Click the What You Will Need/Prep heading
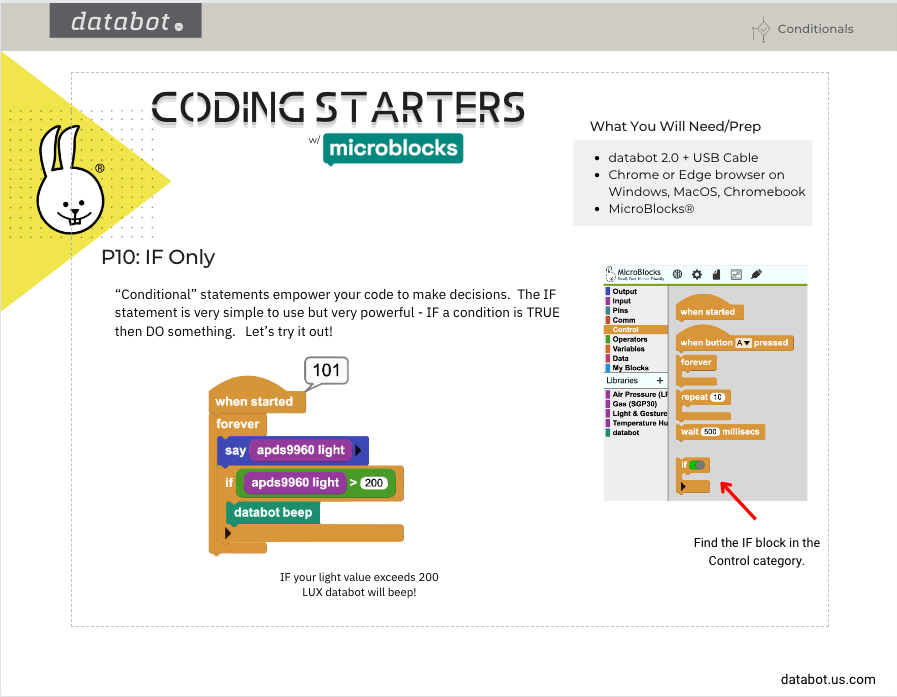 pyautogui.click(x=675, y=126)
